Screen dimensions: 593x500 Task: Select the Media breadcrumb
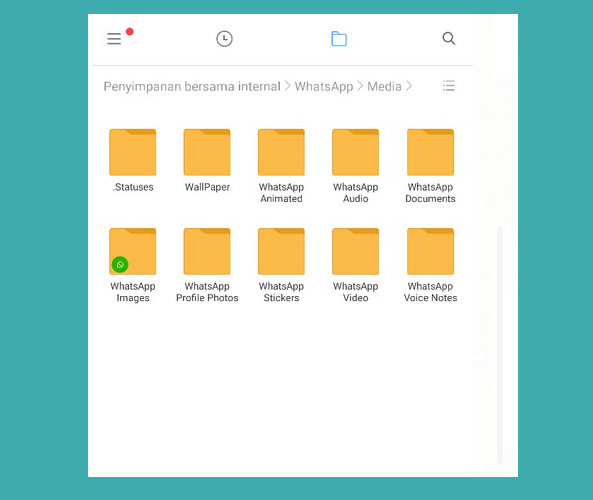pyautogui.click(x=384, y=87)
